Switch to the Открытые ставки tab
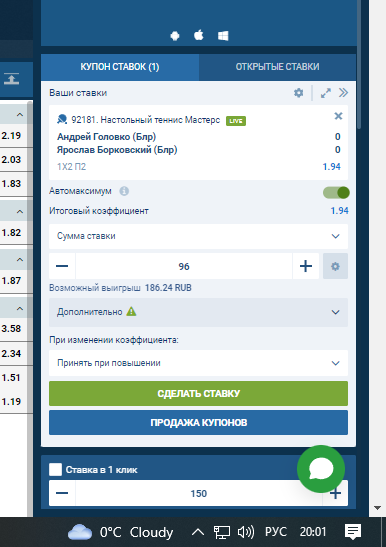The height and width of the screenshot is (547, 386). pos(277,67)
